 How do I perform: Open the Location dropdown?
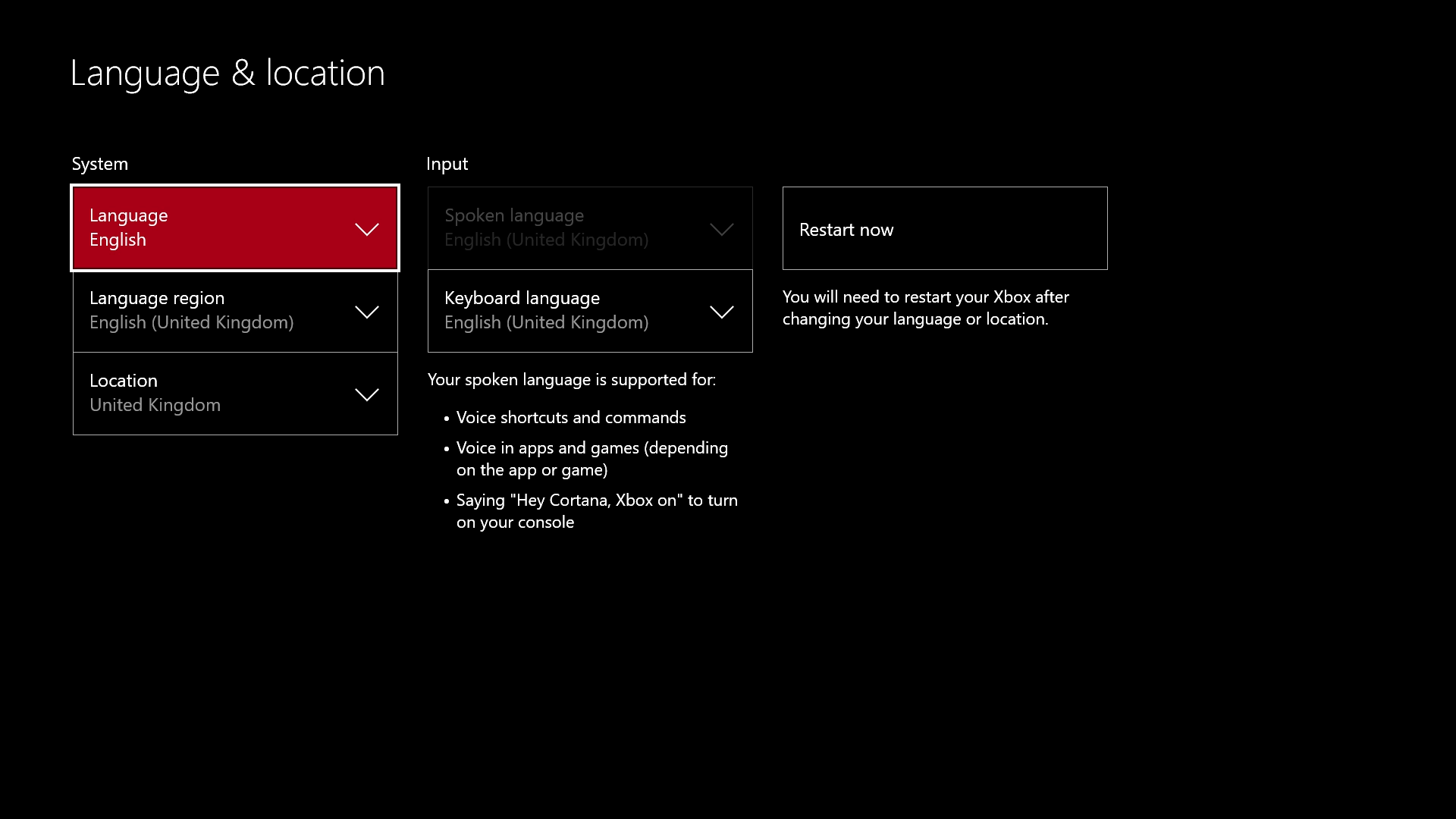point(234,393)
